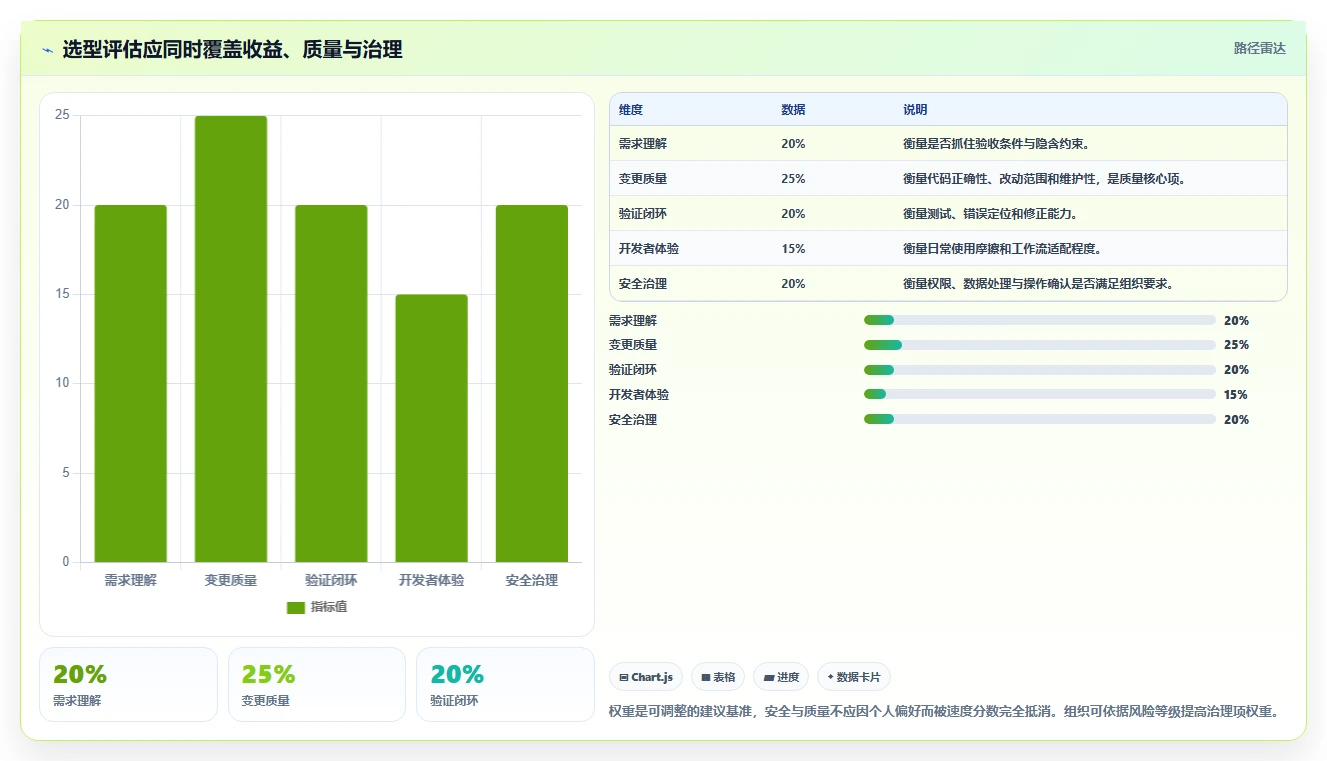The height and width of the screenshot is (761, 1327).
Task: Click the 数据卡片 chip
Action: pyautogui.click(x=853, y=677)
